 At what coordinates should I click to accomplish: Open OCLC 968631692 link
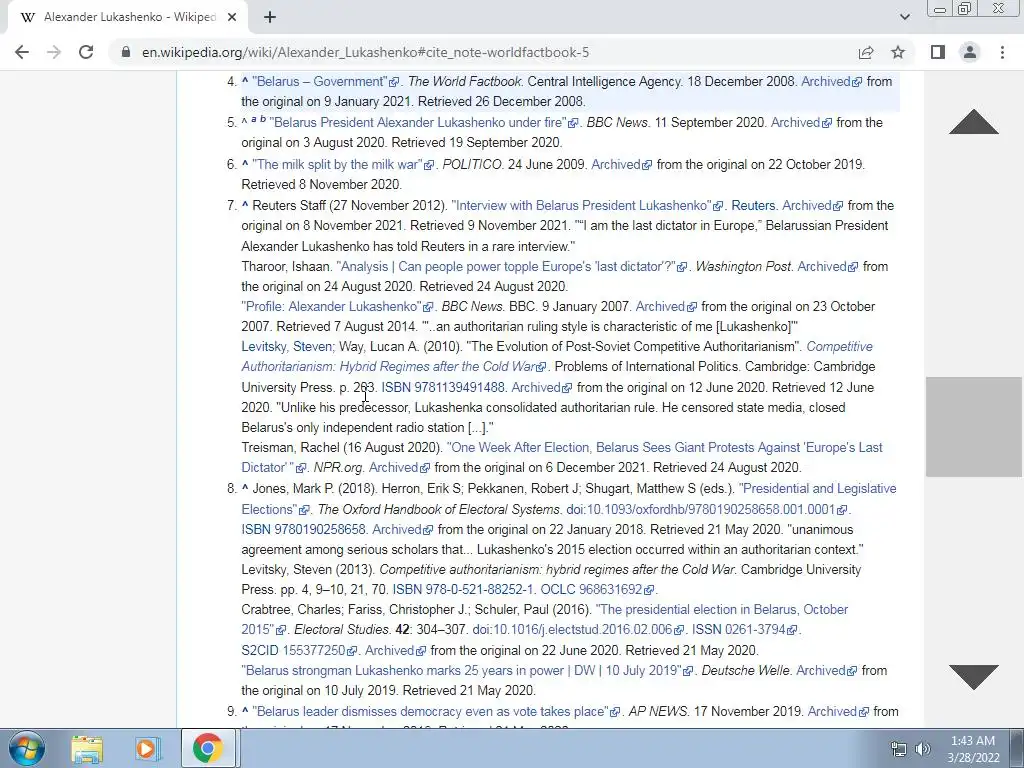point(597,590)
